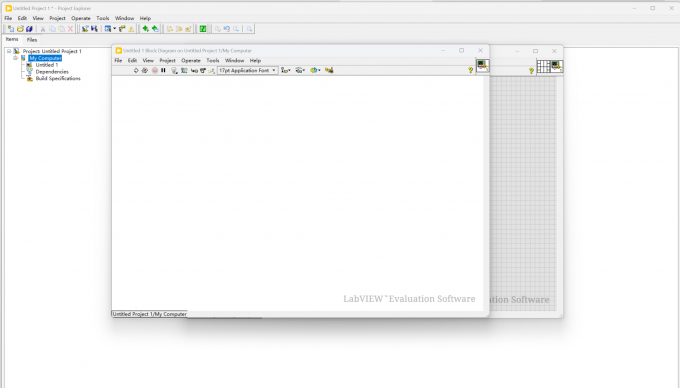Open the Operate menu in Block Diagram window
Screen dimensions: 680x388
[191, 61]
